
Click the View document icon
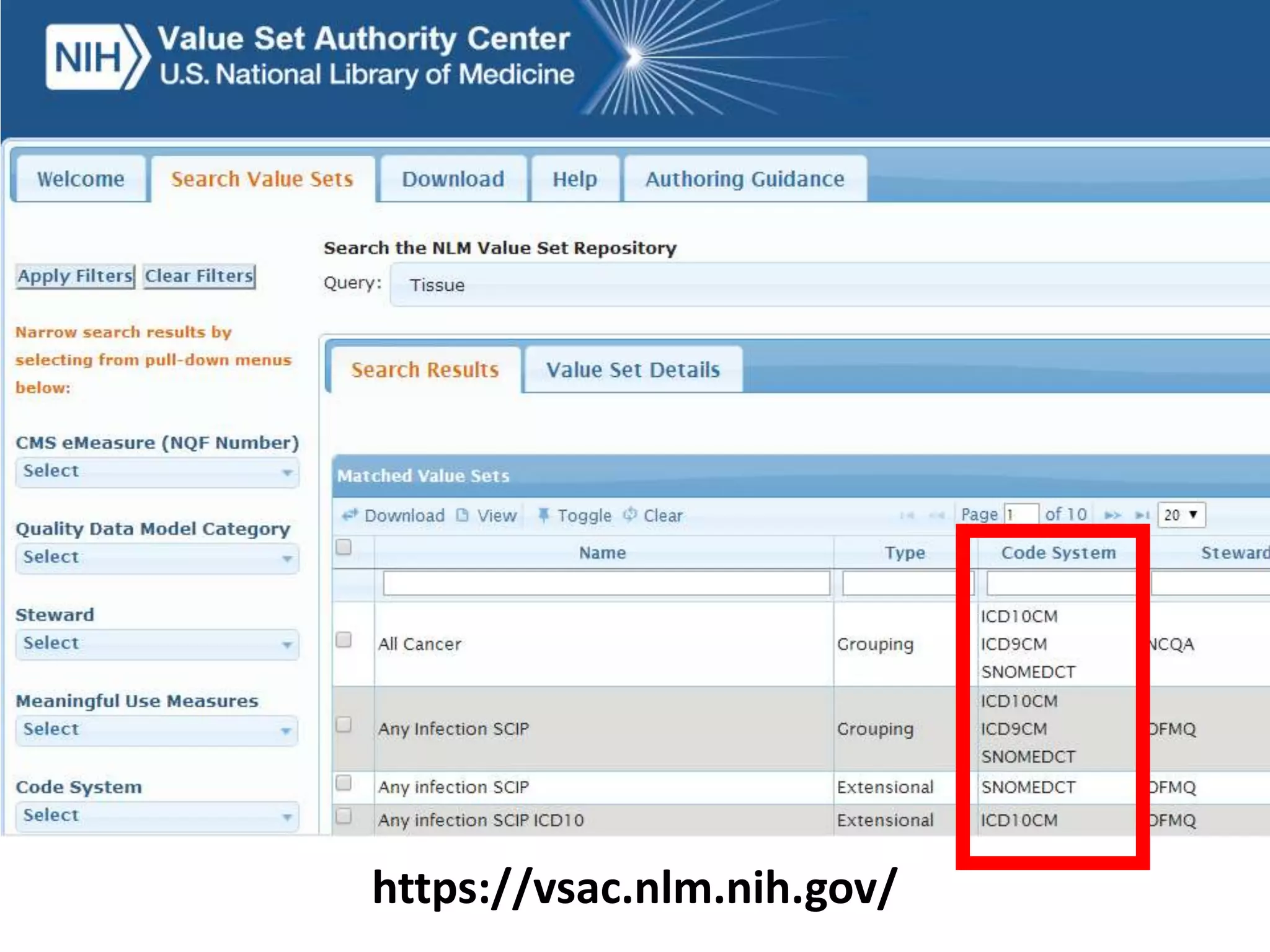[463, 515]
